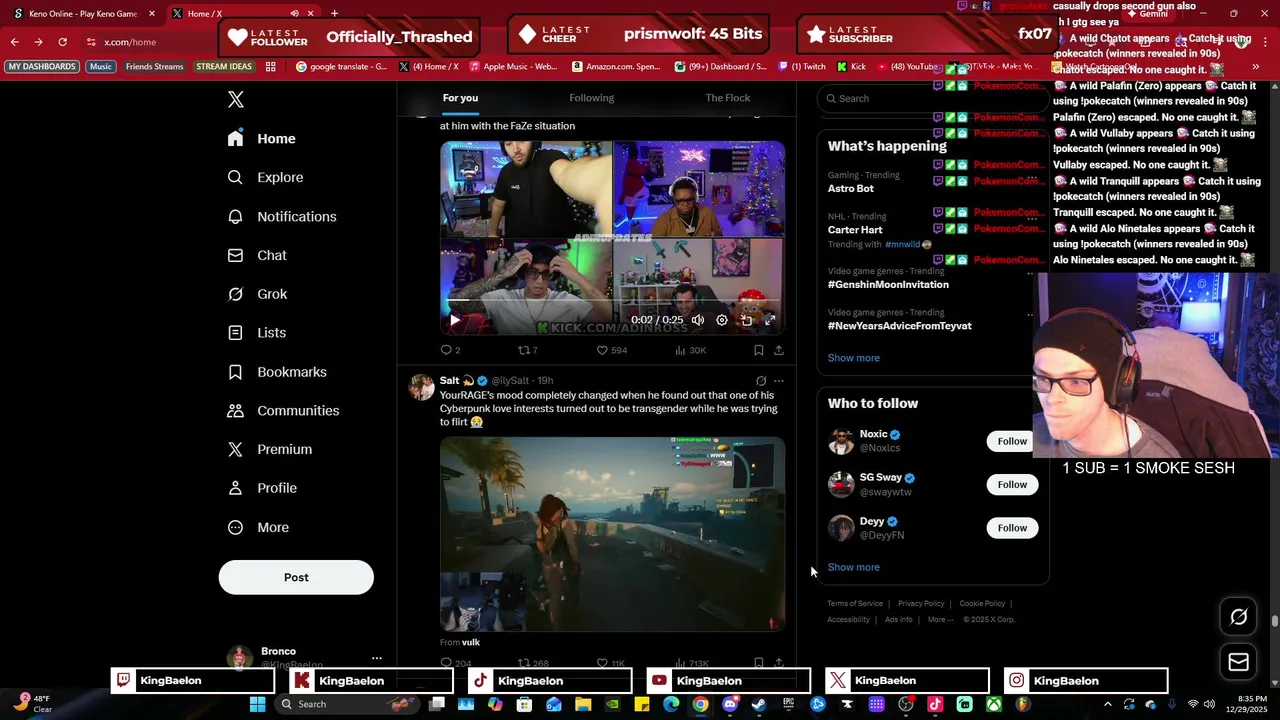Open the floating Messages button
Viewport: 1280px width, 720px height.
(x=1238, y=662)
